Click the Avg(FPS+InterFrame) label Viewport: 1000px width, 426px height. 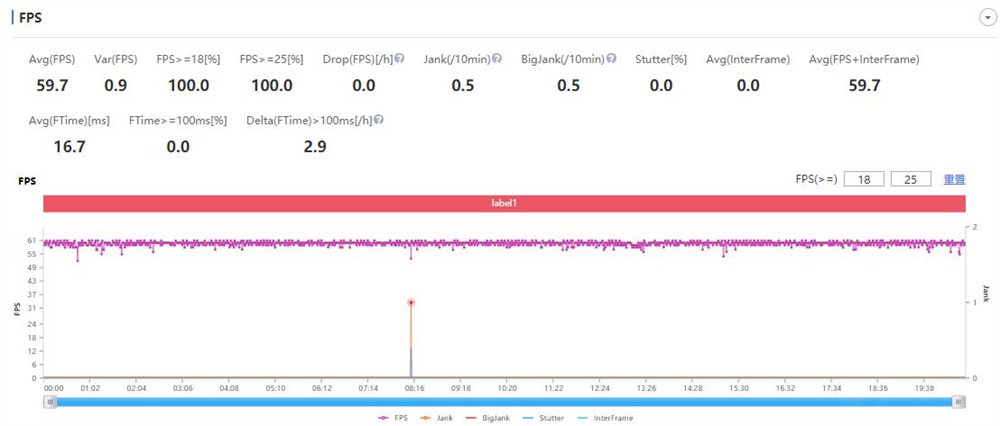click(x=864, y=59)
